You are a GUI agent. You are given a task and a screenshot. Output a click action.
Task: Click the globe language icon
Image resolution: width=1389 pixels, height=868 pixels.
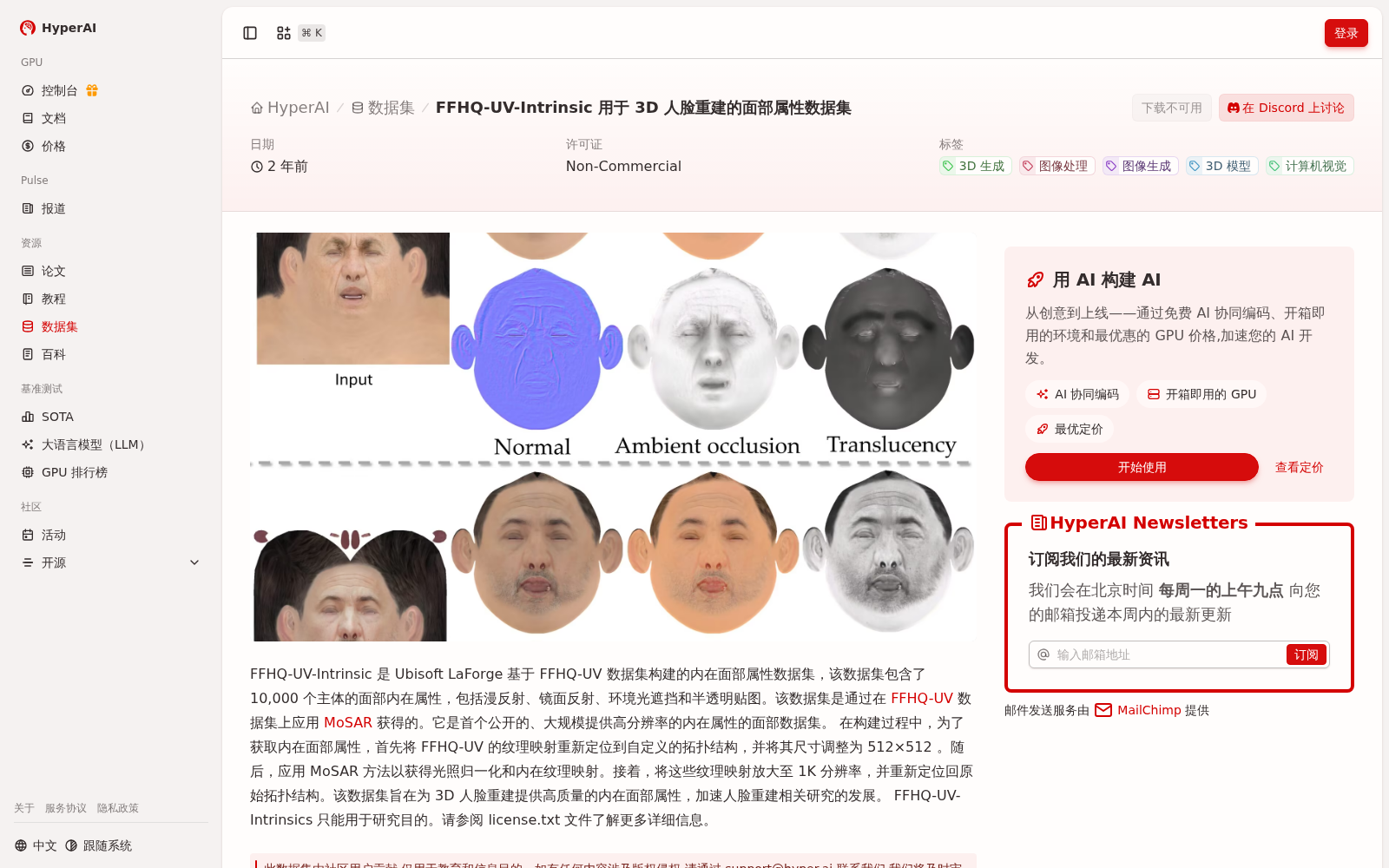21,845
